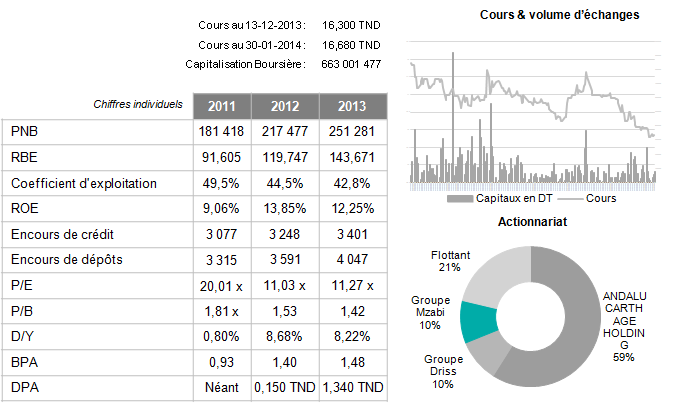Select the Encours de crédit label
This screenshot has height=405, width=680.
point(62,234)
